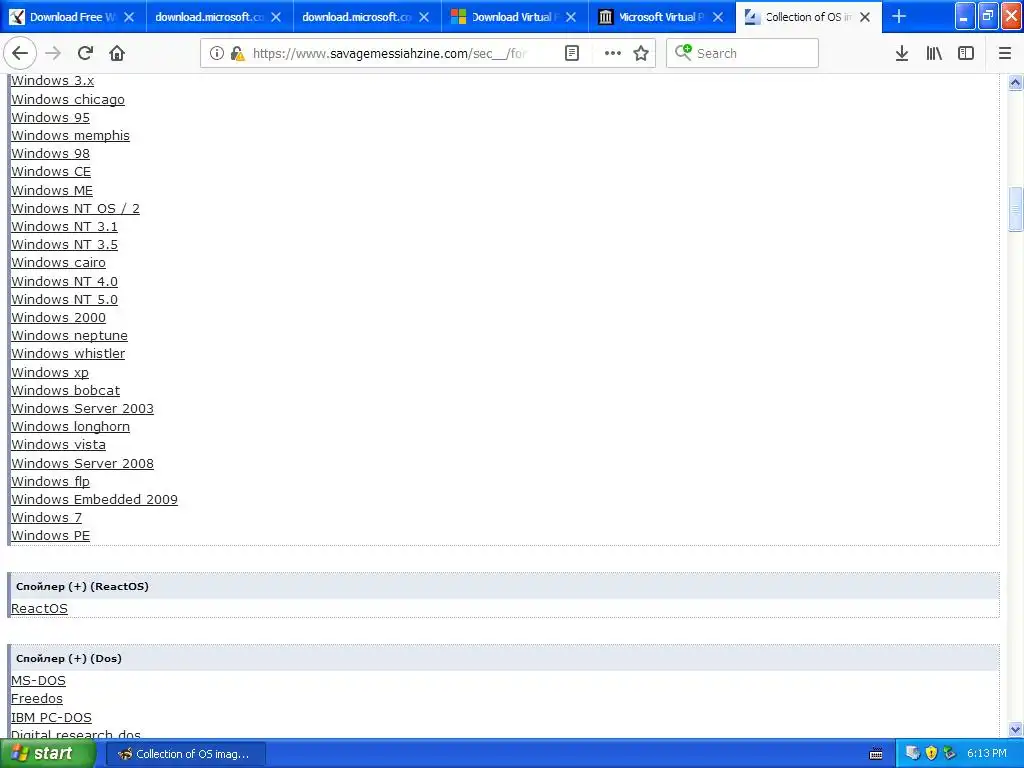Open the Firefox hamburger menu
This screenshot has width=1024, height=768.
click(1005, 53)
